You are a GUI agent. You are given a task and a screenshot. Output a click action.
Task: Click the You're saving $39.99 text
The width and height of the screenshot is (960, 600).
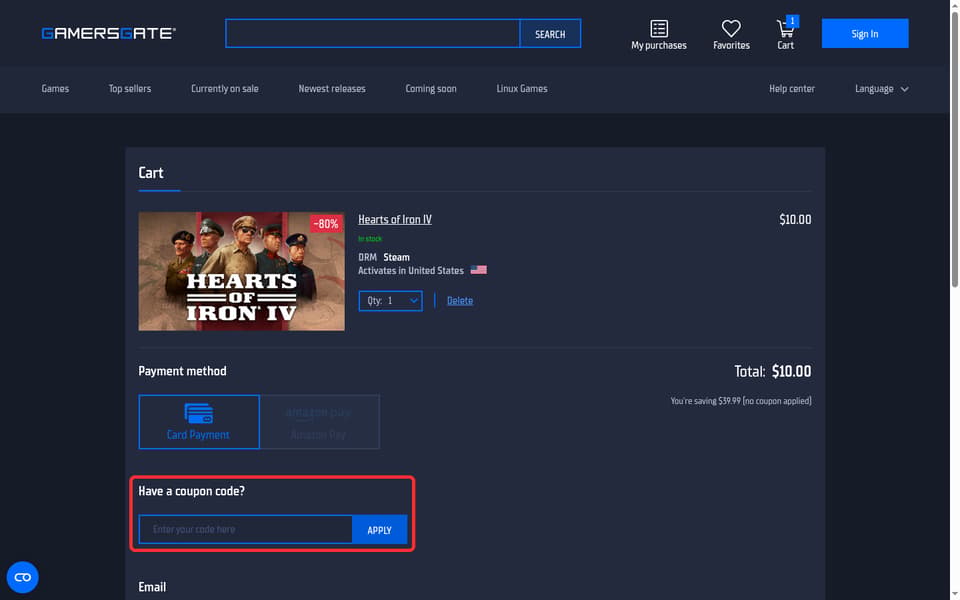pos(741,401)
